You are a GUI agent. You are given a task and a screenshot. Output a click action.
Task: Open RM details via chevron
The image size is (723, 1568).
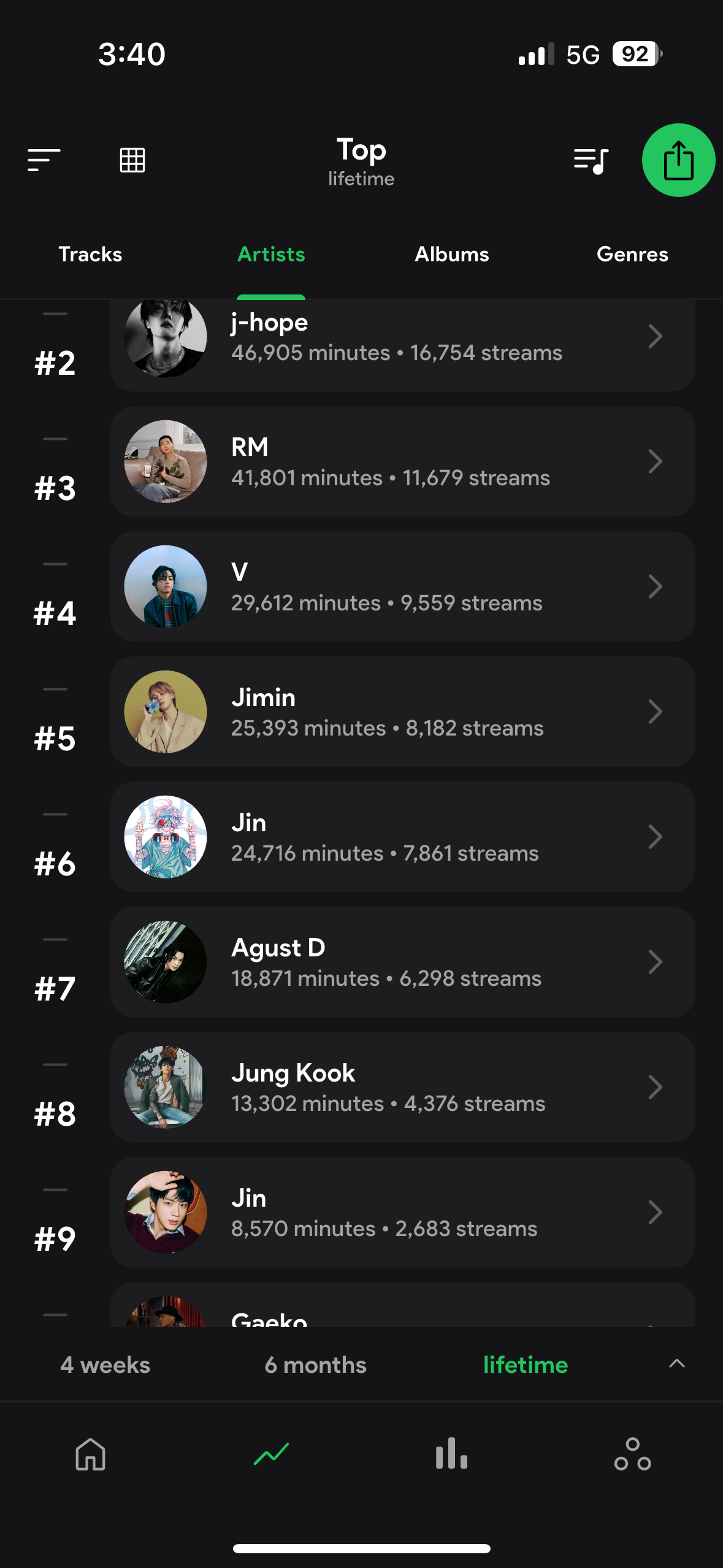click(655, 461)
